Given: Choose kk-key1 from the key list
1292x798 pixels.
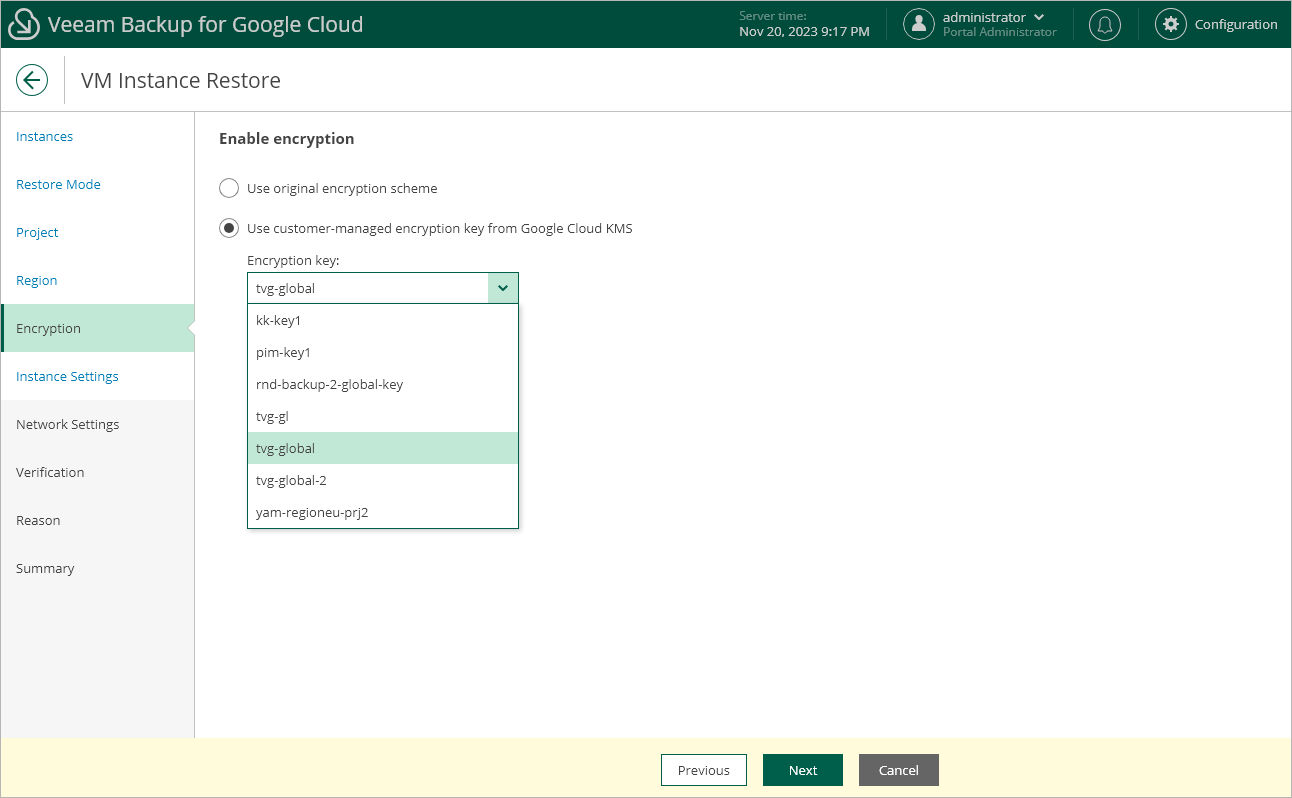Looking at the screenshot, I should pyautogui.click(x=383, y=320).
